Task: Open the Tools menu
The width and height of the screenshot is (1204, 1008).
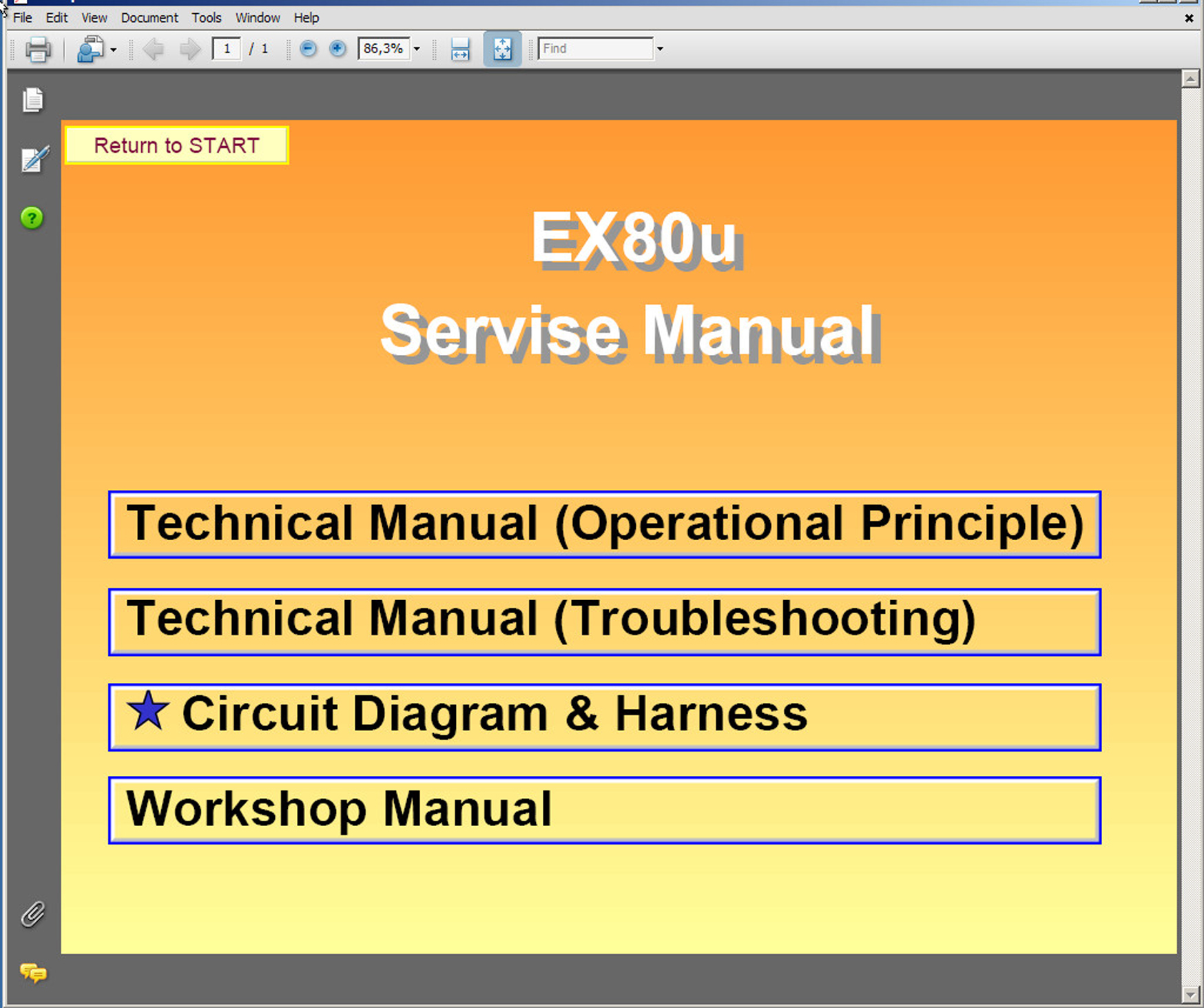Action: [206, 18]
